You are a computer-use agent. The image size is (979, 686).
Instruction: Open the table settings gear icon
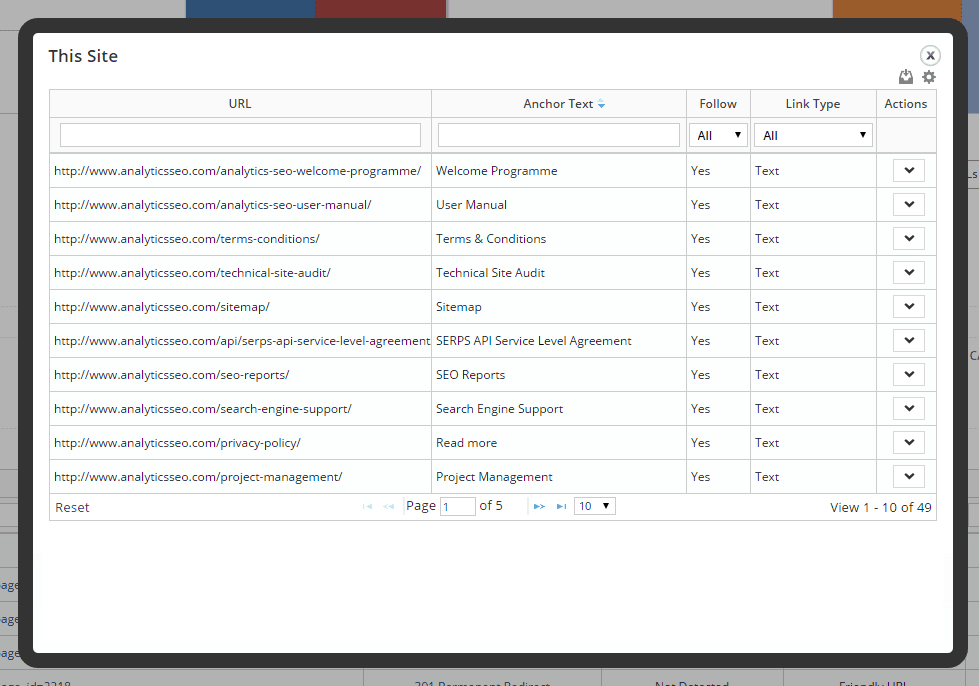pos(929,77)
